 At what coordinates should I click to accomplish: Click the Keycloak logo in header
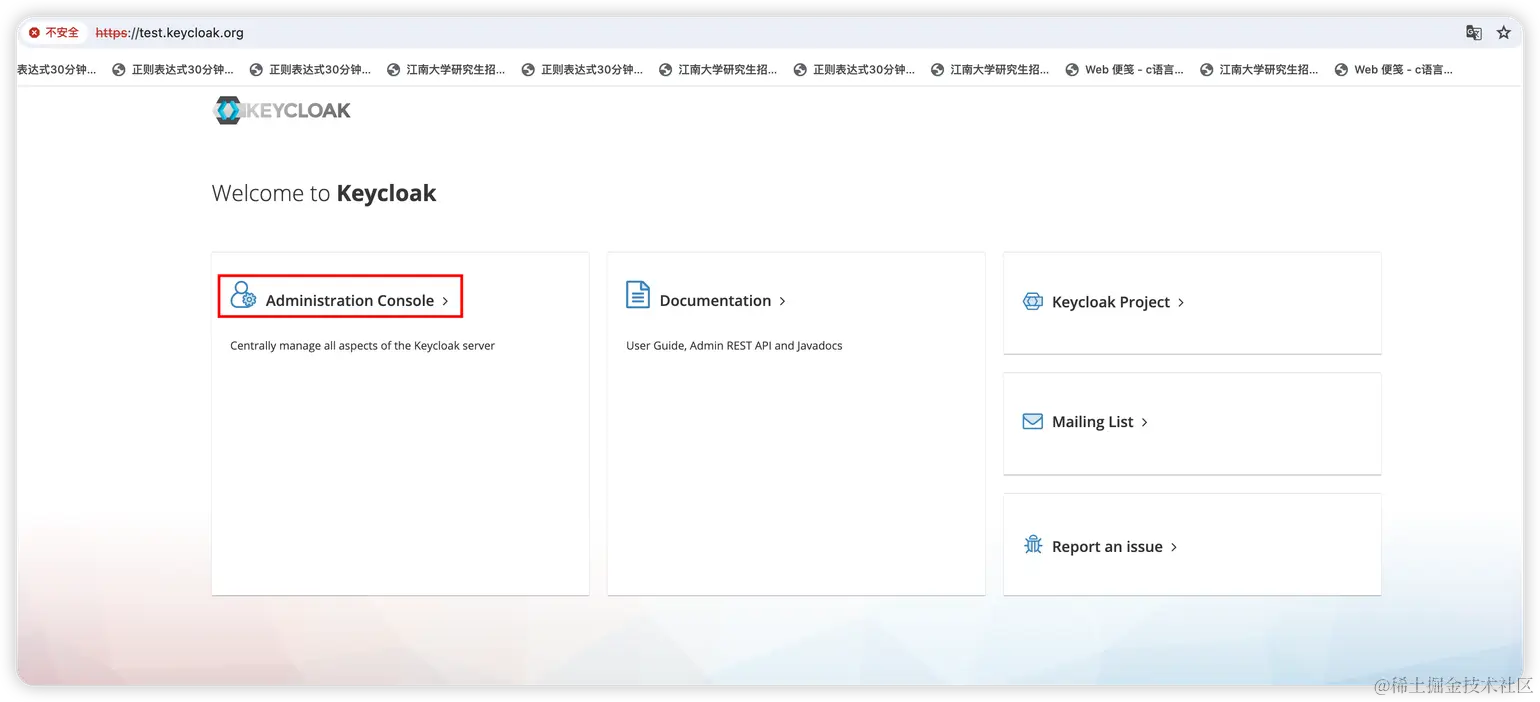[282, 110]
